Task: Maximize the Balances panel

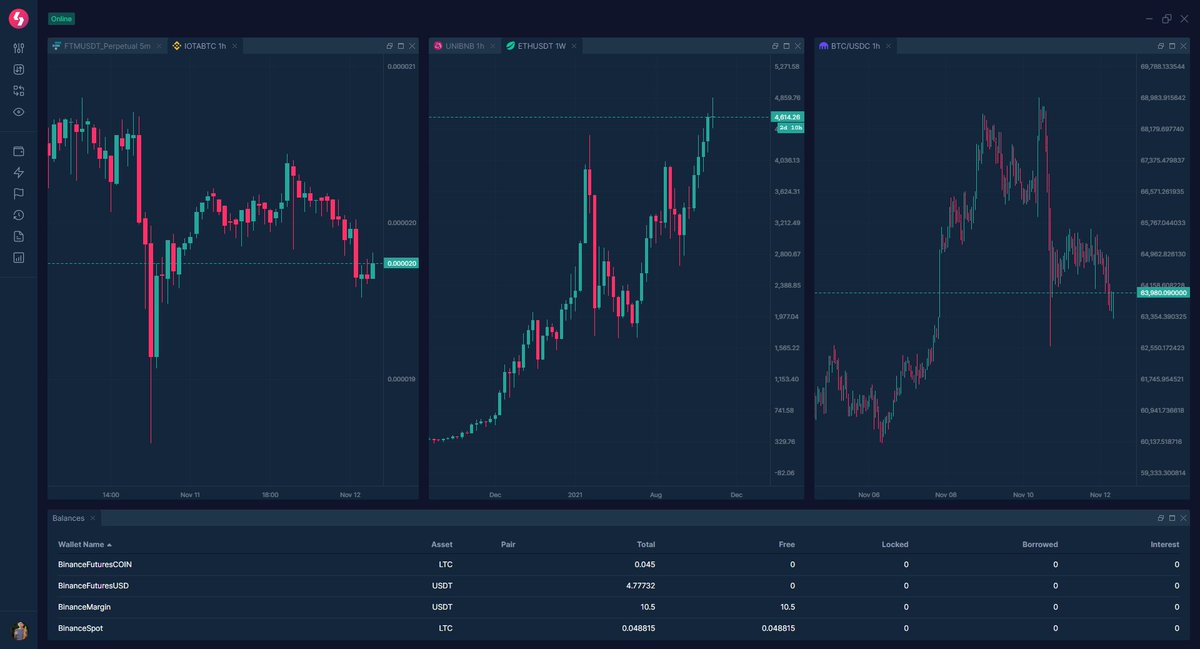Action: (x=1172, y=518)
